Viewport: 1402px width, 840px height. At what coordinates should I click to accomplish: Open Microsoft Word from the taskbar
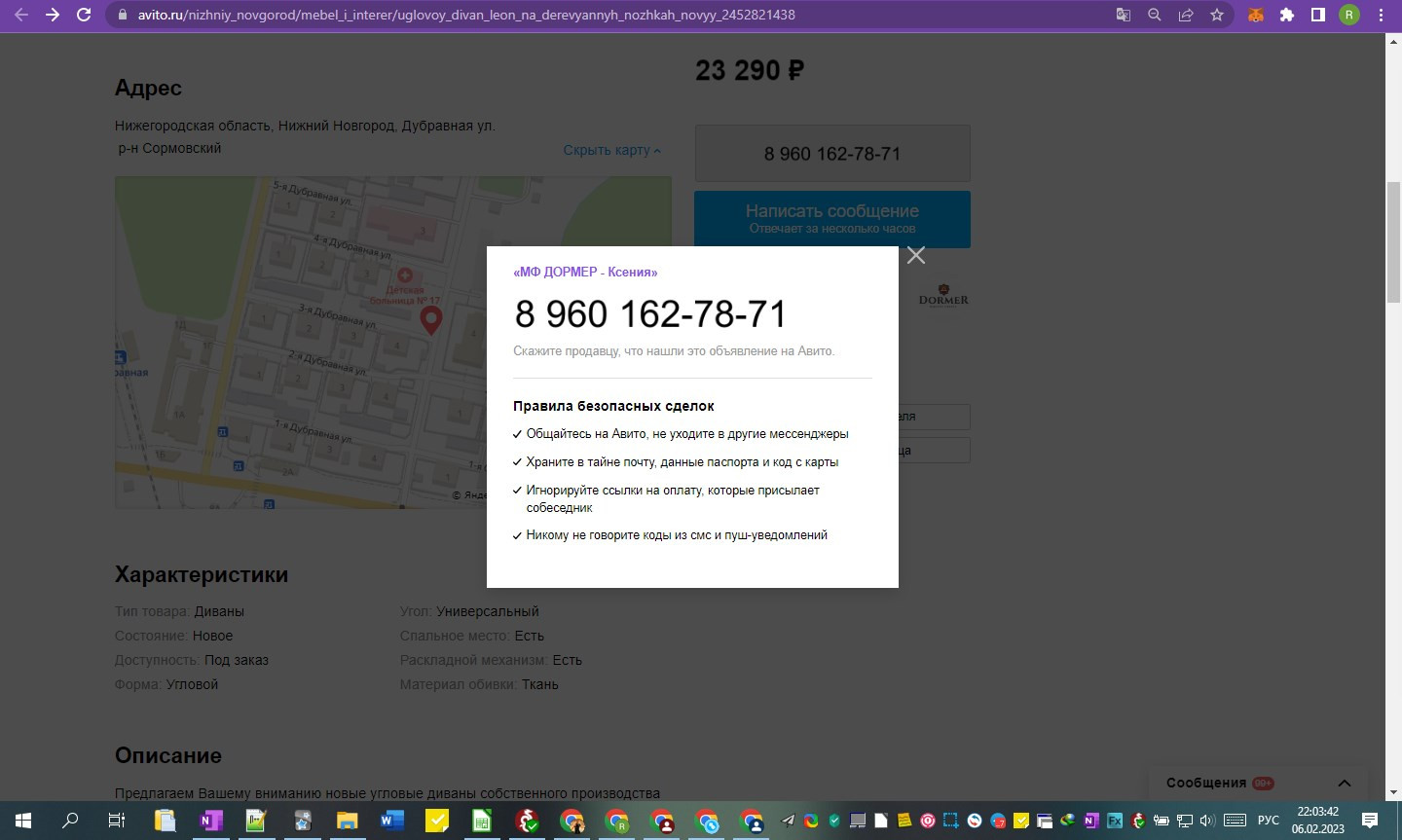(391, 821)
